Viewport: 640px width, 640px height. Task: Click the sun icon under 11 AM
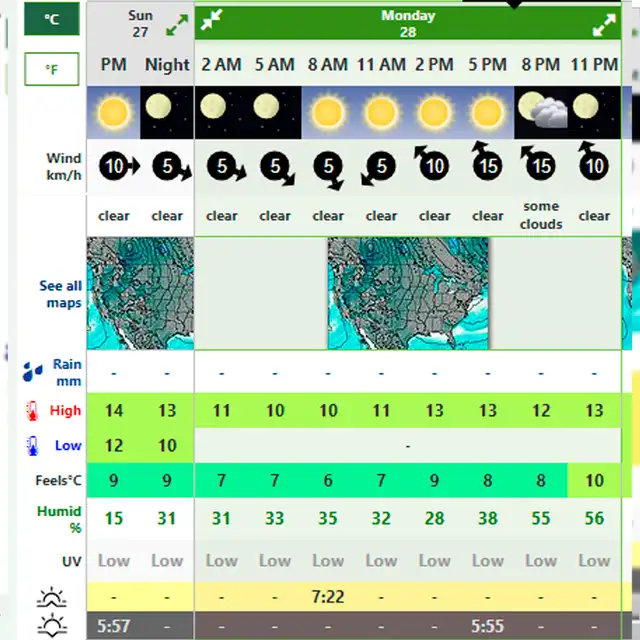381,113
